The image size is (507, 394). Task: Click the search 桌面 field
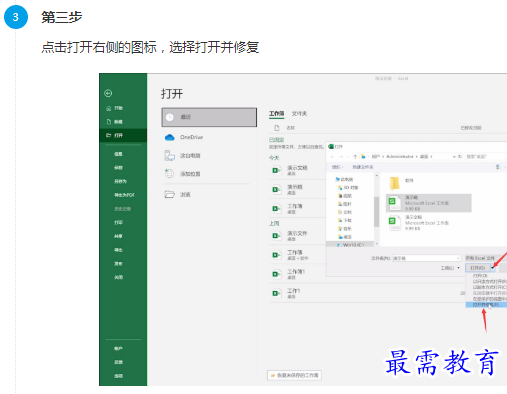486,156
